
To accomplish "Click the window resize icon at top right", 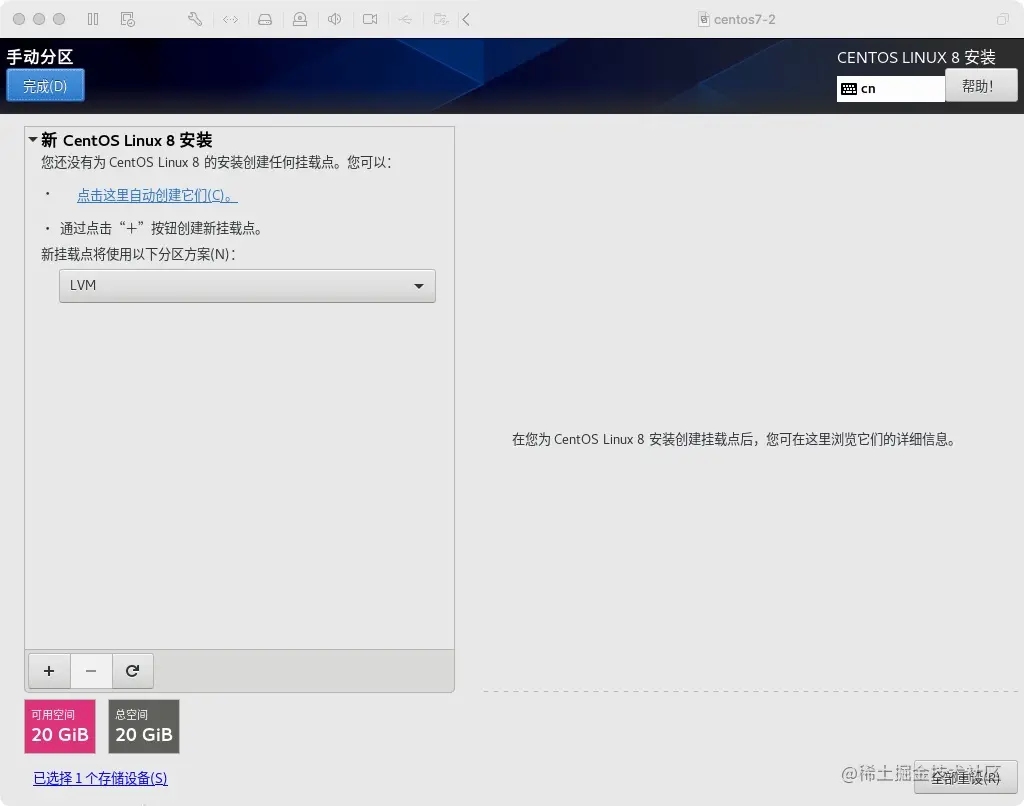I will 1002,20.
